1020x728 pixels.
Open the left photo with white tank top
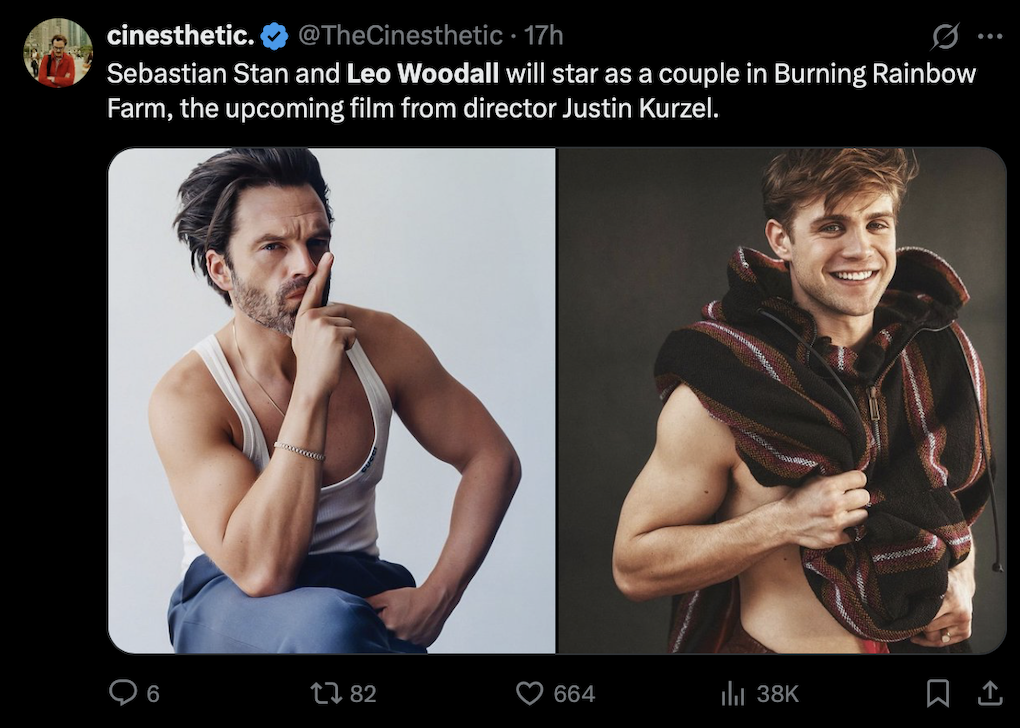pyautogui.click(x=332, y=400)
